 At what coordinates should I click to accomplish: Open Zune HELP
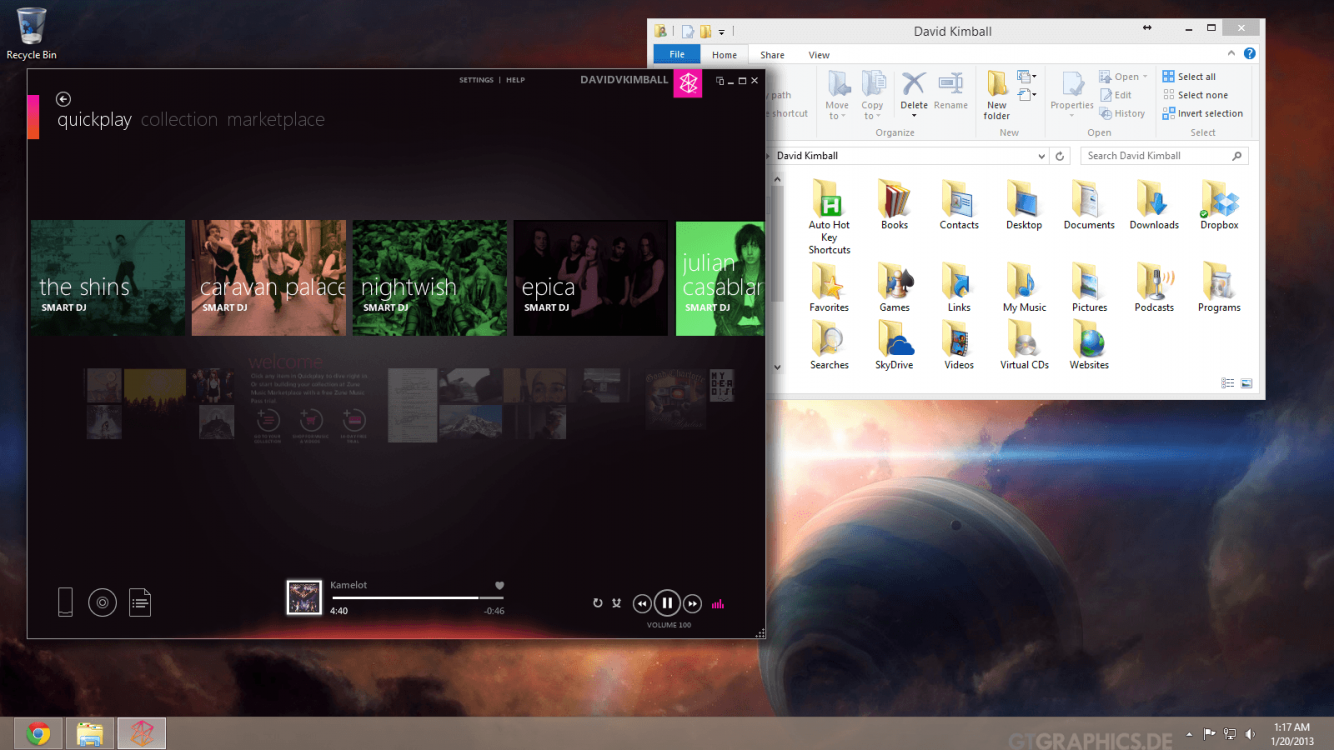point(515,80)
